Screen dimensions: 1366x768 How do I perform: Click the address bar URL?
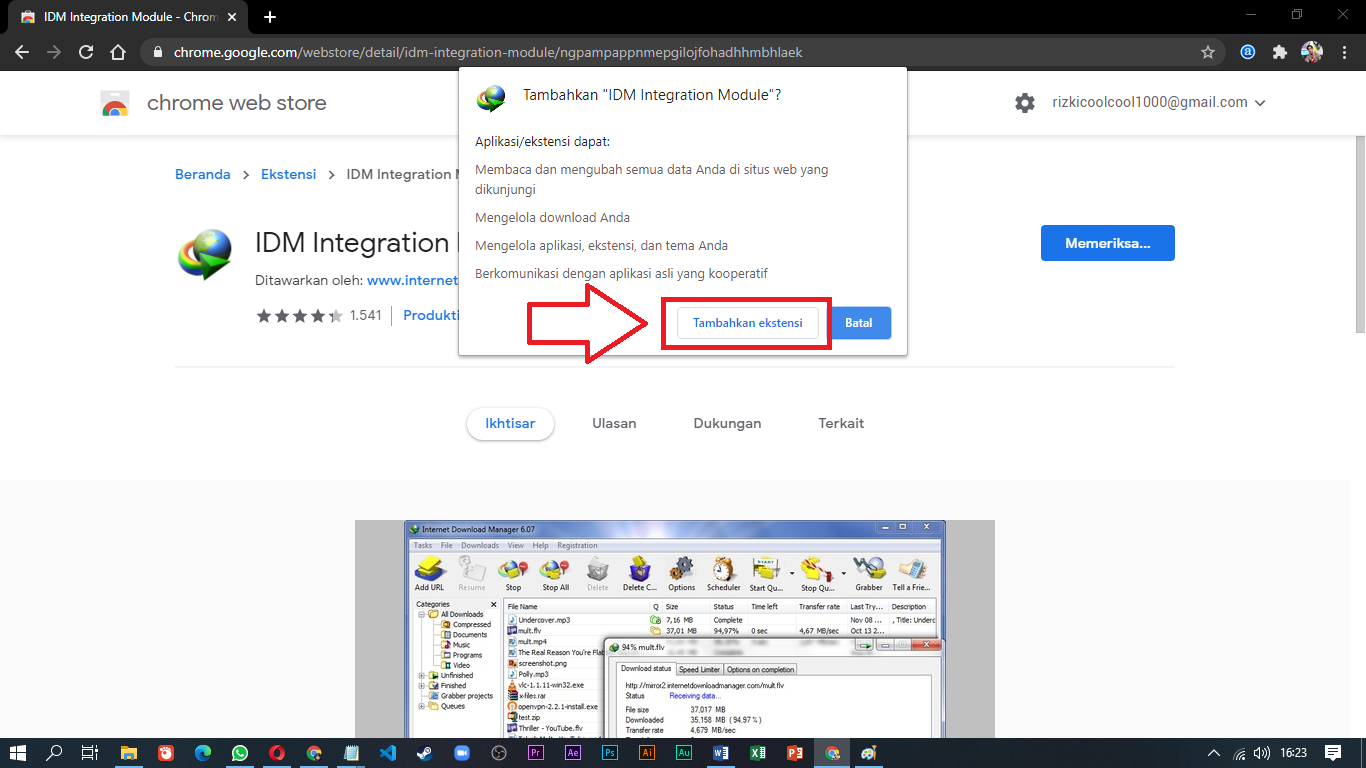tap(488, 52)
